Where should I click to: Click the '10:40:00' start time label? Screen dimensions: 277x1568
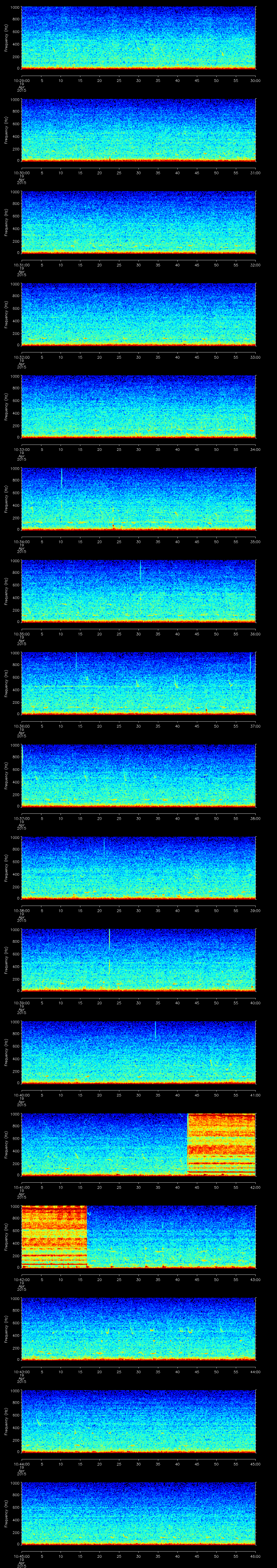pyautogui.click(x=21, y=1095)
